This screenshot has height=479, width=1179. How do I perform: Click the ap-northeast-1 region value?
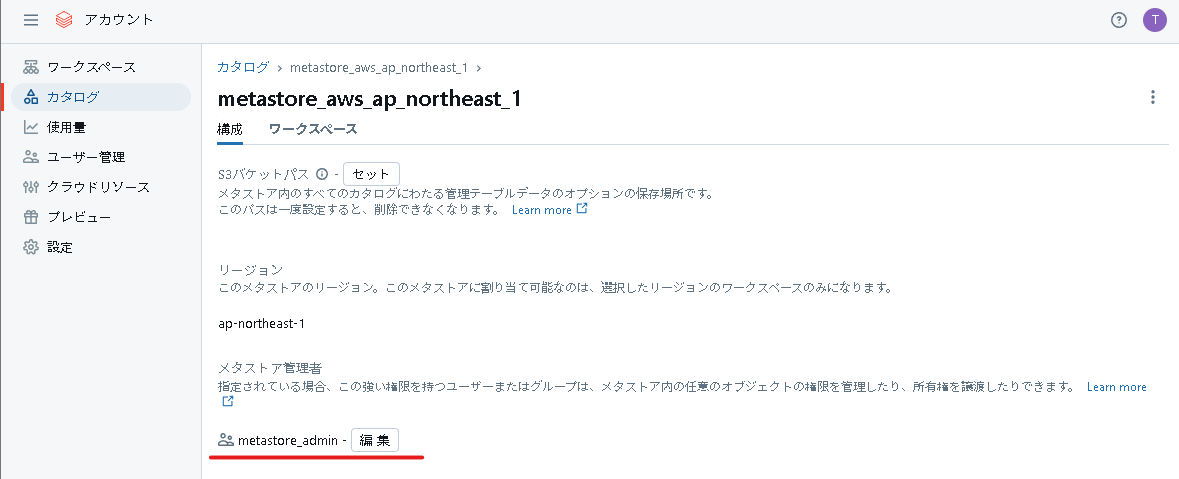tap(261, 324)
